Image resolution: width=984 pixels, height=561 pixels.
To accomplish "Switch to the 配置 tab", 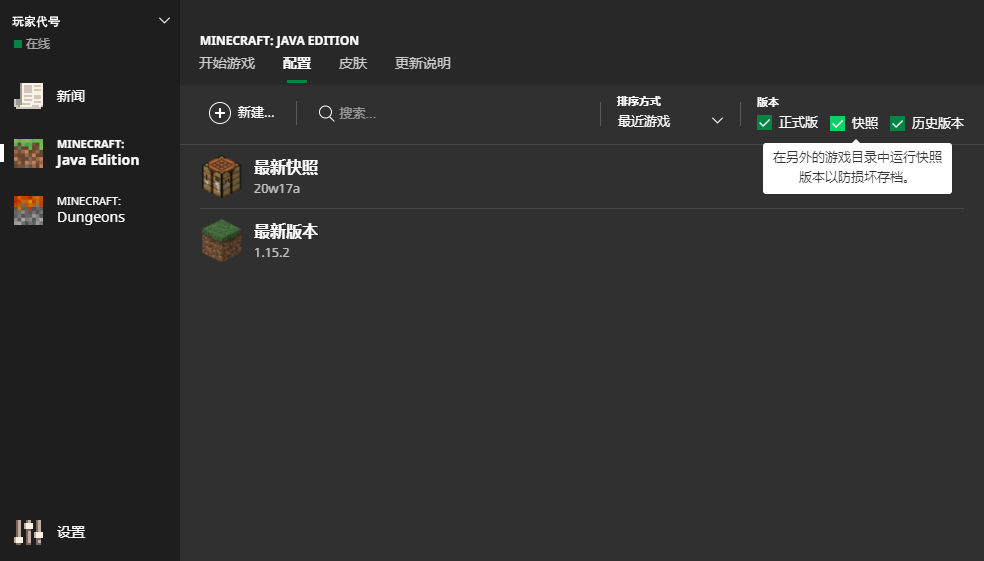I will point(297,63).
